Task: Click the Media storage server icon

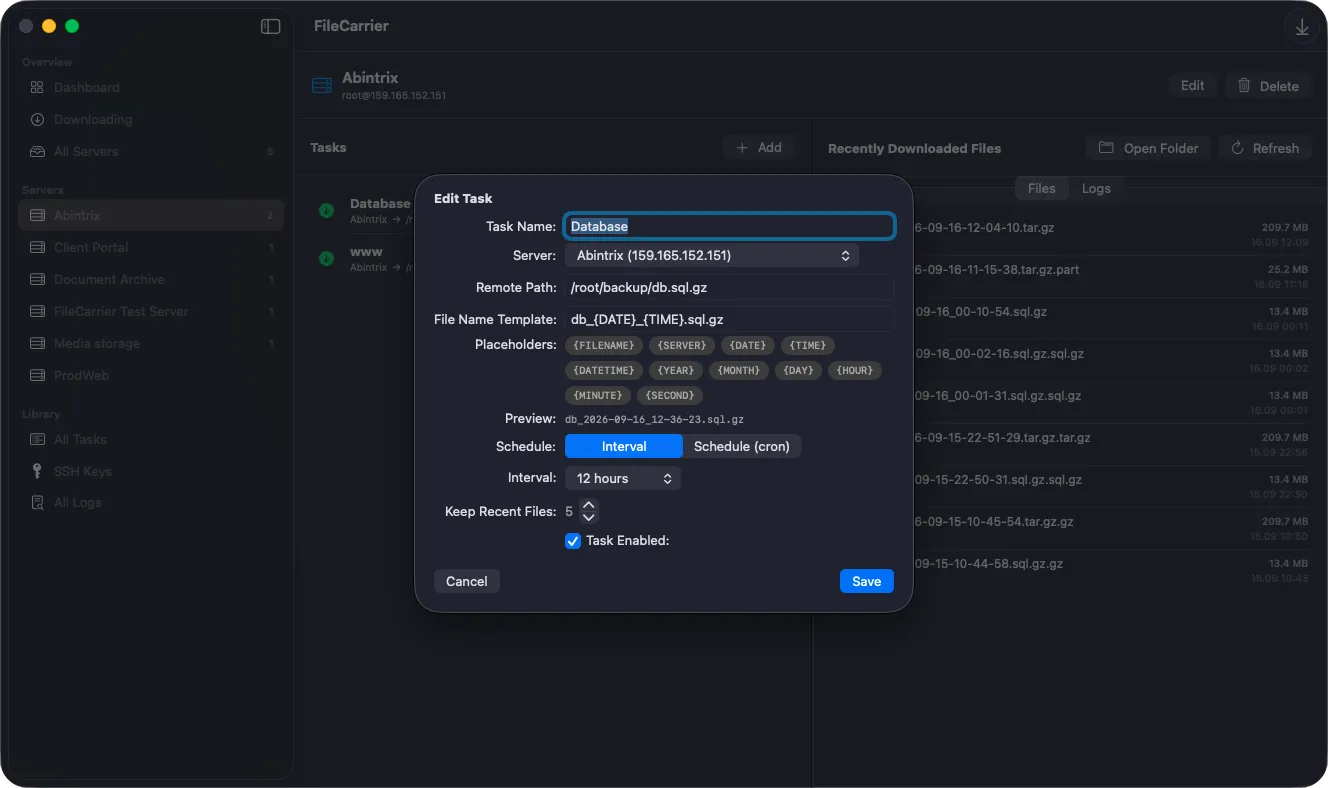Action: coord(37,343)
